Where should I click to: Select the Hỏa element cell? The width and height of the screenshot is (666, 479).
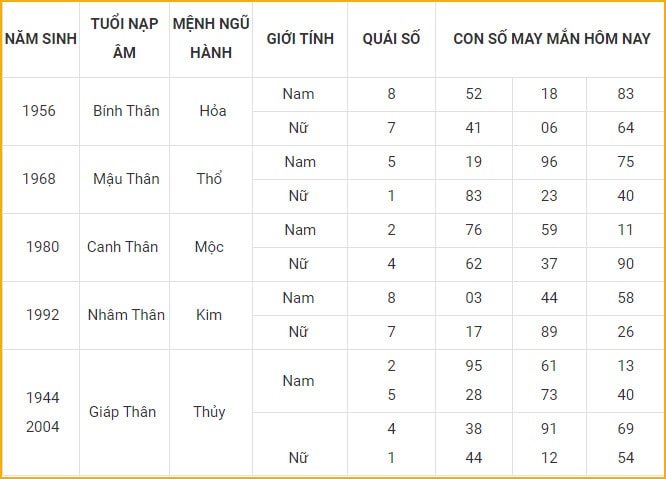coord(213,111)
